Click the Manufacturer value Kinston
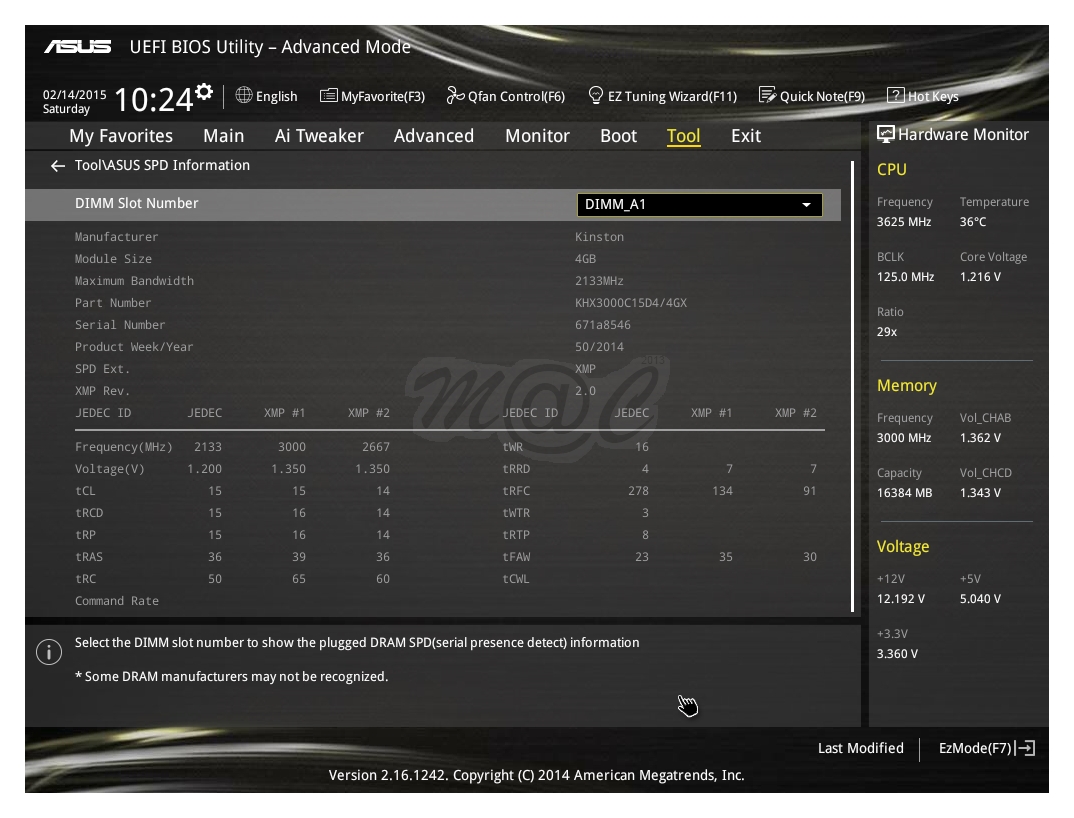Image resolution: width=1074 pixels, height=818 pixels. (599, 237)
